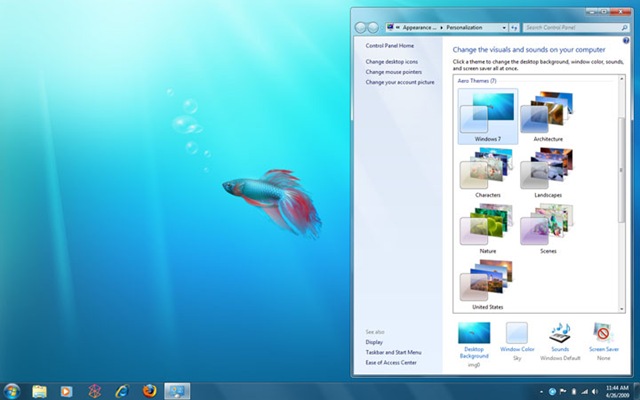Select the Windows 7 theme
The image size is (640, 400).
tap(488, 116)
